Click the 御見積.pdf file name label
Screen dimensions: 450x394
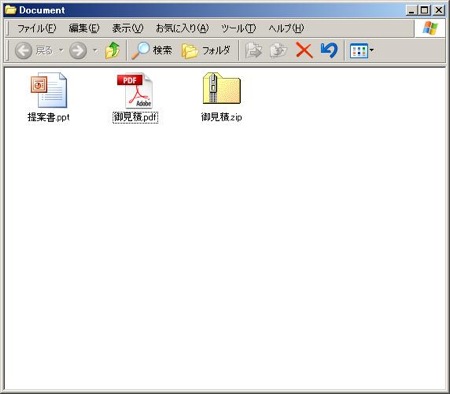point(135,117)
